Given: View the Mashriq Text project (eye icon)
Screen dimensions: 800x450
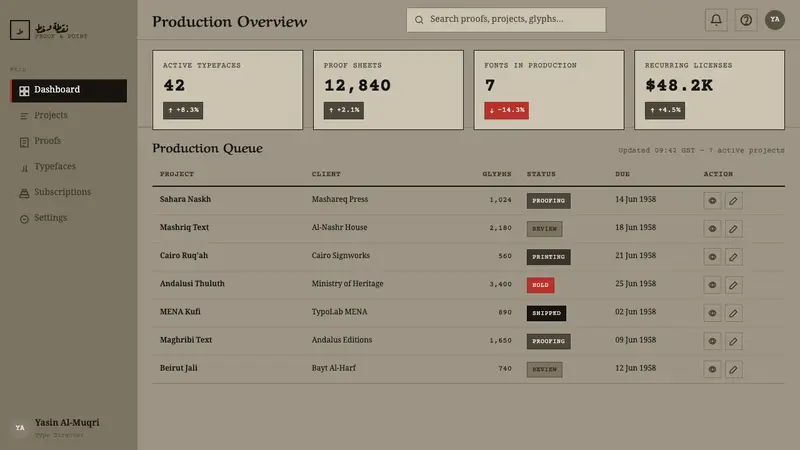Looking at the screenshot, I should click(712, 229).
